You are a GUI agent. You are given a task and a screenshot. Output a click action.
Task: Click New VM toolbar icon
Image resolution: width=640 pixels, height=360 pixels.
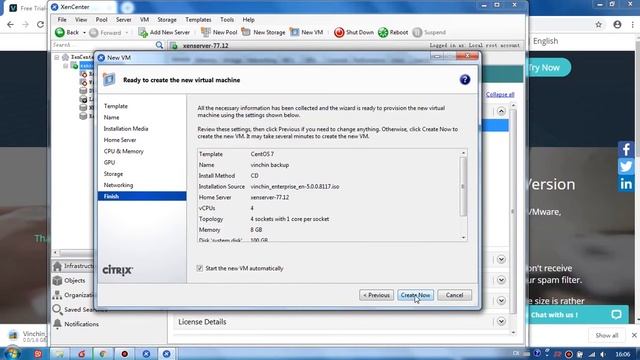(294, 32)
